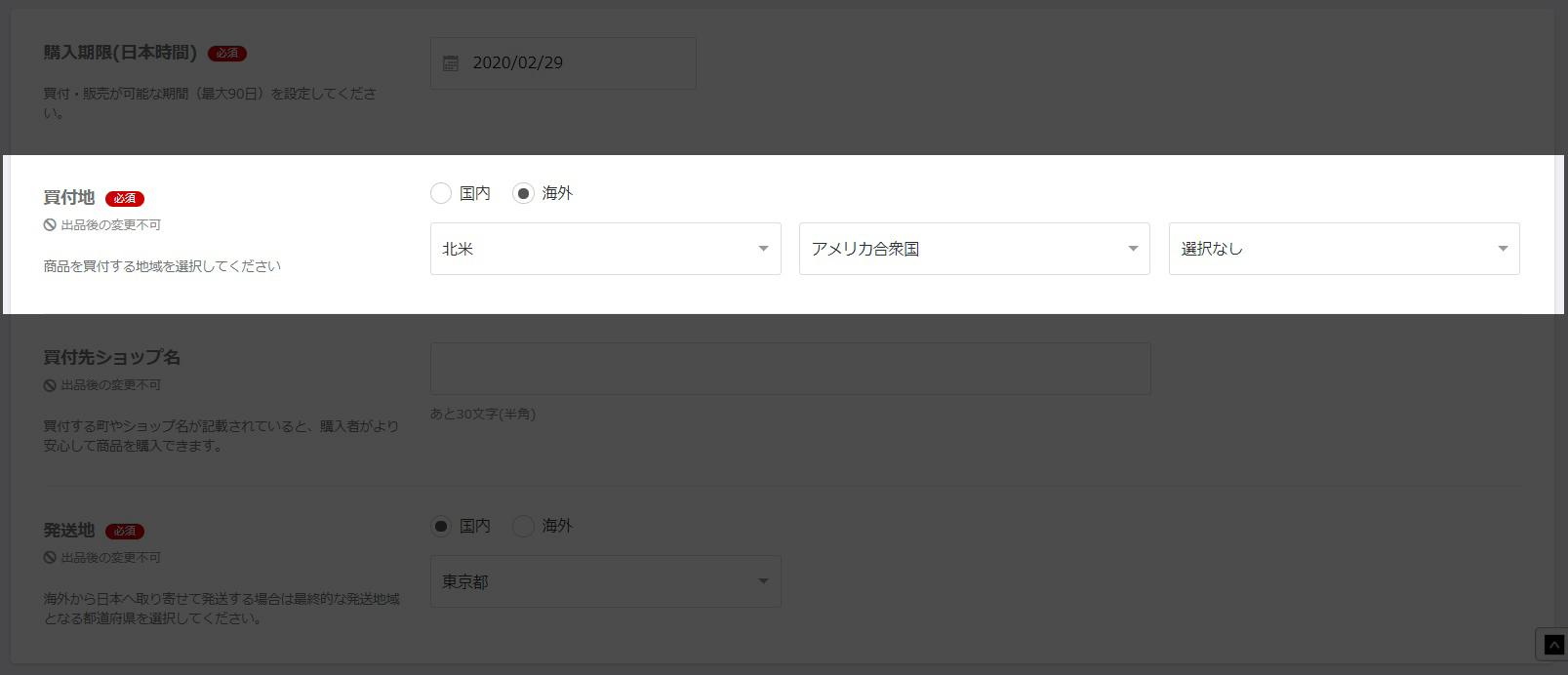Select 海外 radio for 発送地

click(523, 527)
